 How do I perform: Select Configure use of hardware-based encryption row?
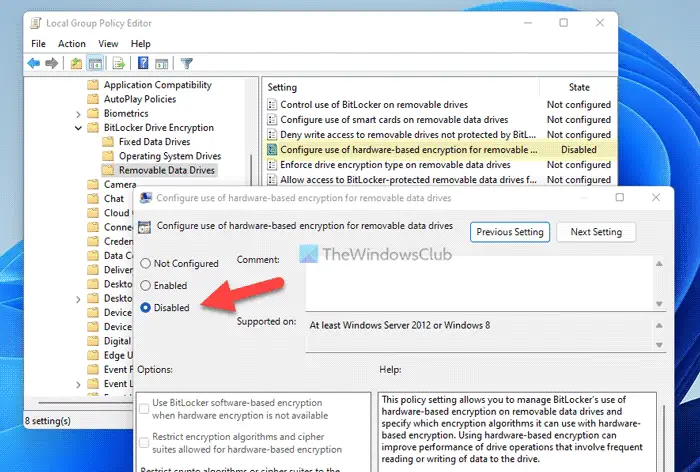440,150
